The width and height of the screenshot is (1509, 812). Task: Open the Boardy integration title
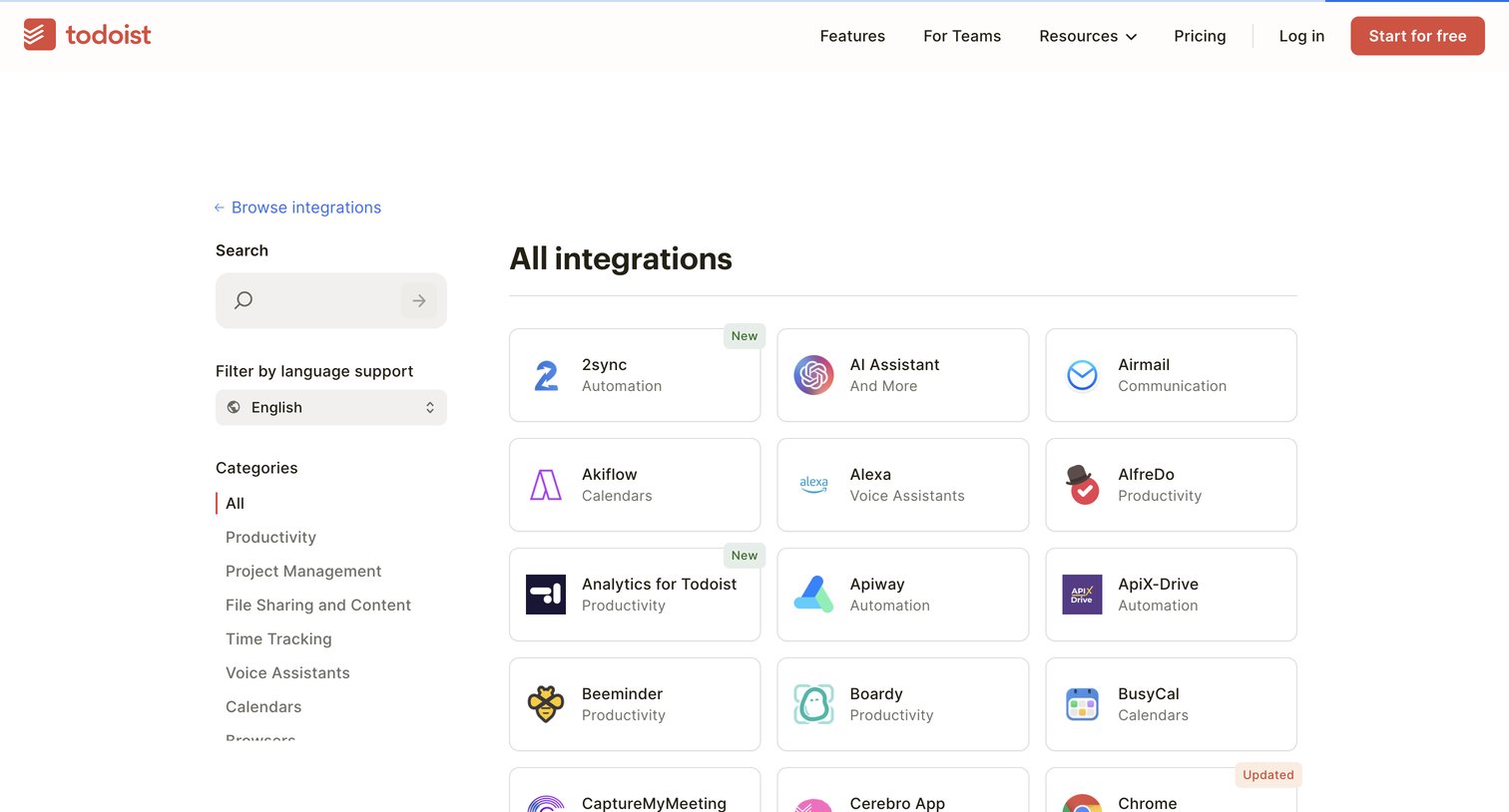876,694
